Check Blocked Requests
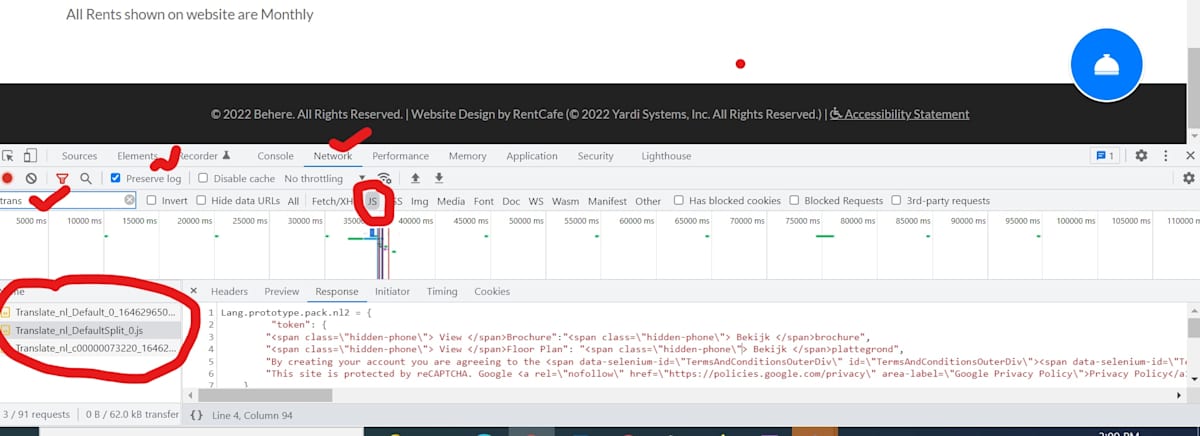Image resolution: width=1200 pixels, height=436 pixels. pos(795,200)
